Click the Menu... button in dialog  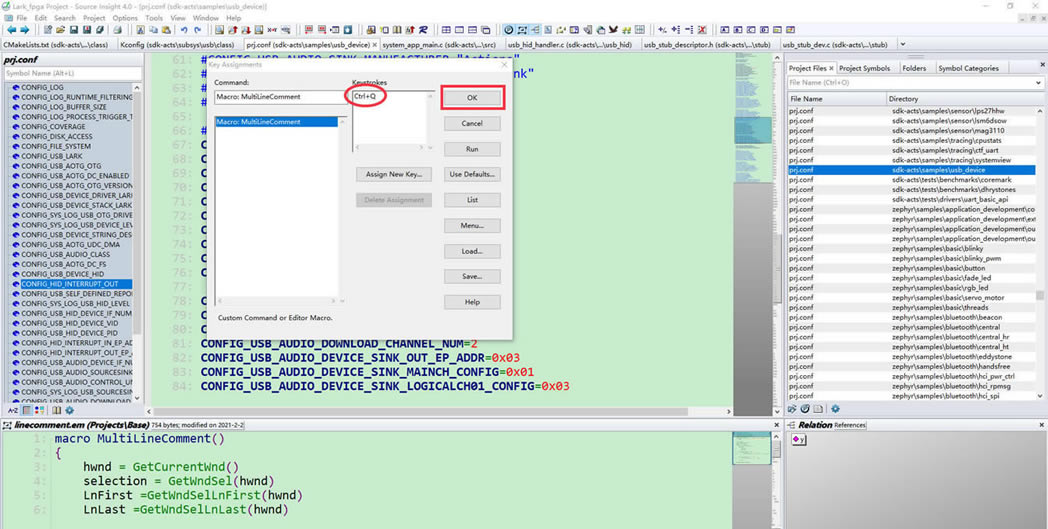point(472,225)
